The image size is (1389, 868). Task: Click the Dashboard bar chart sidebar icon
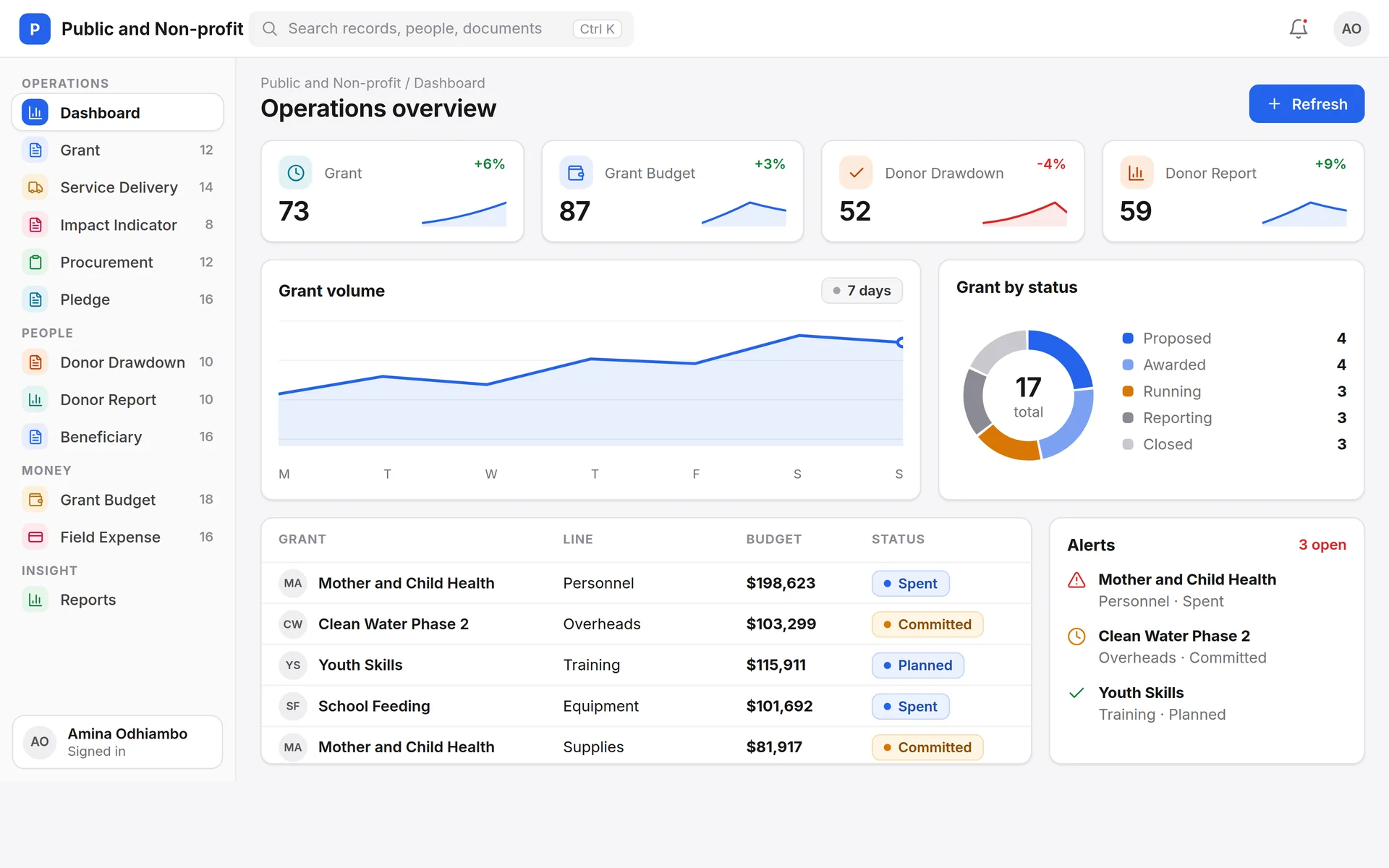click(x=35, y=113)
